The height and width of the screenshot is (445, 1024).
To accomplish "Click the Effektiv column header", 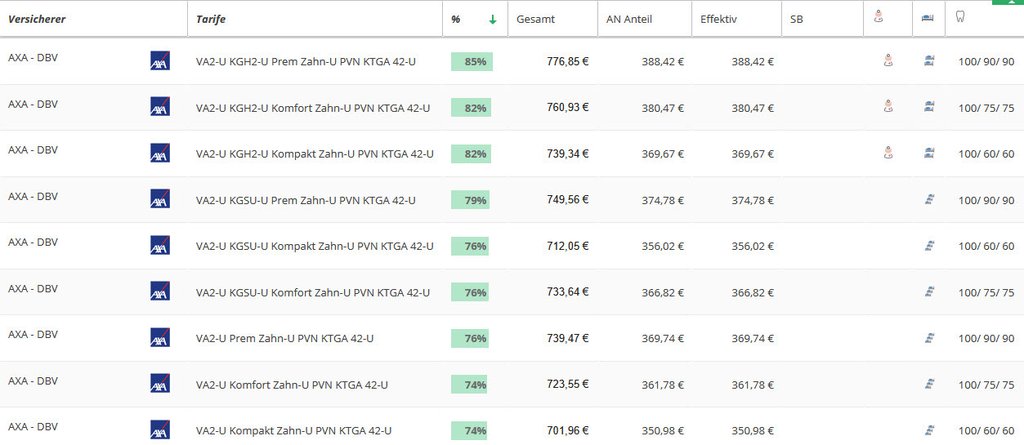I will [718, 19].
